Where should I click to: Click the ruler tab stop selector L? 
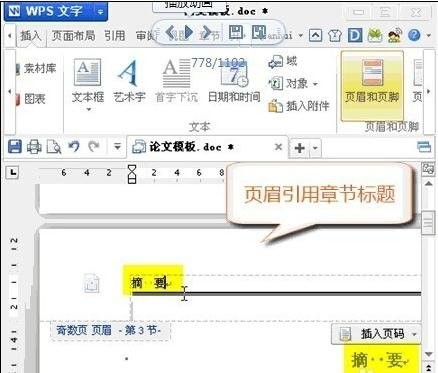[13, 173]
